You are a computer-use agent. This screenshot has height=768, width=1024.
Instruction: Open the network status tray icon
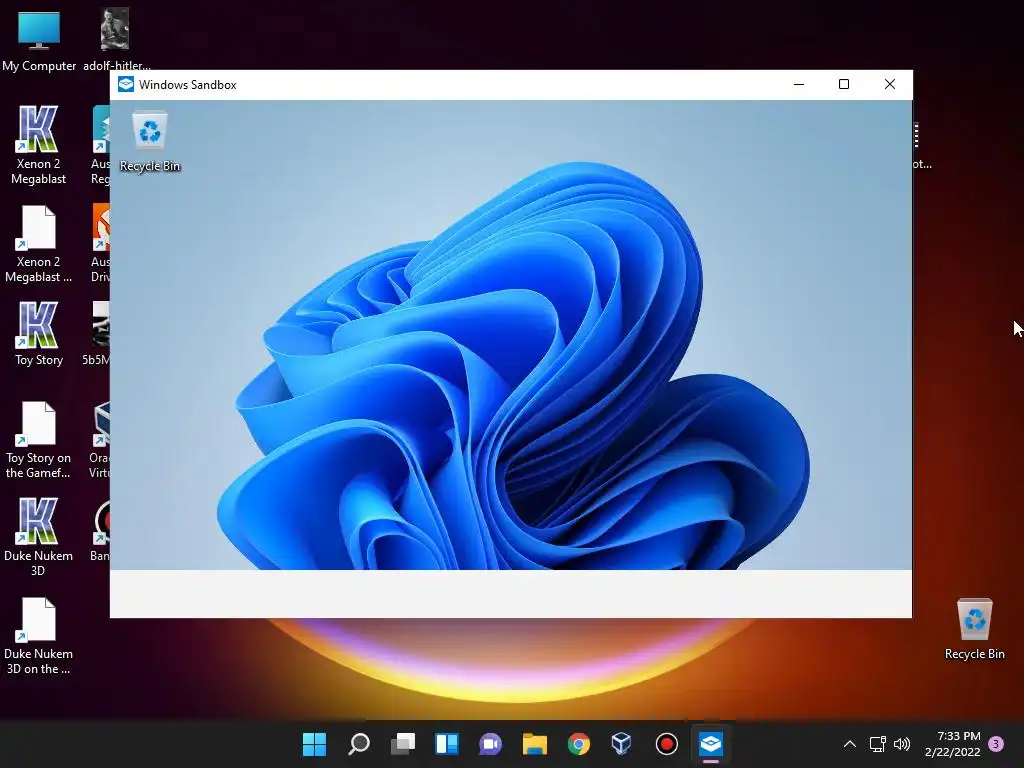point(878,744)
